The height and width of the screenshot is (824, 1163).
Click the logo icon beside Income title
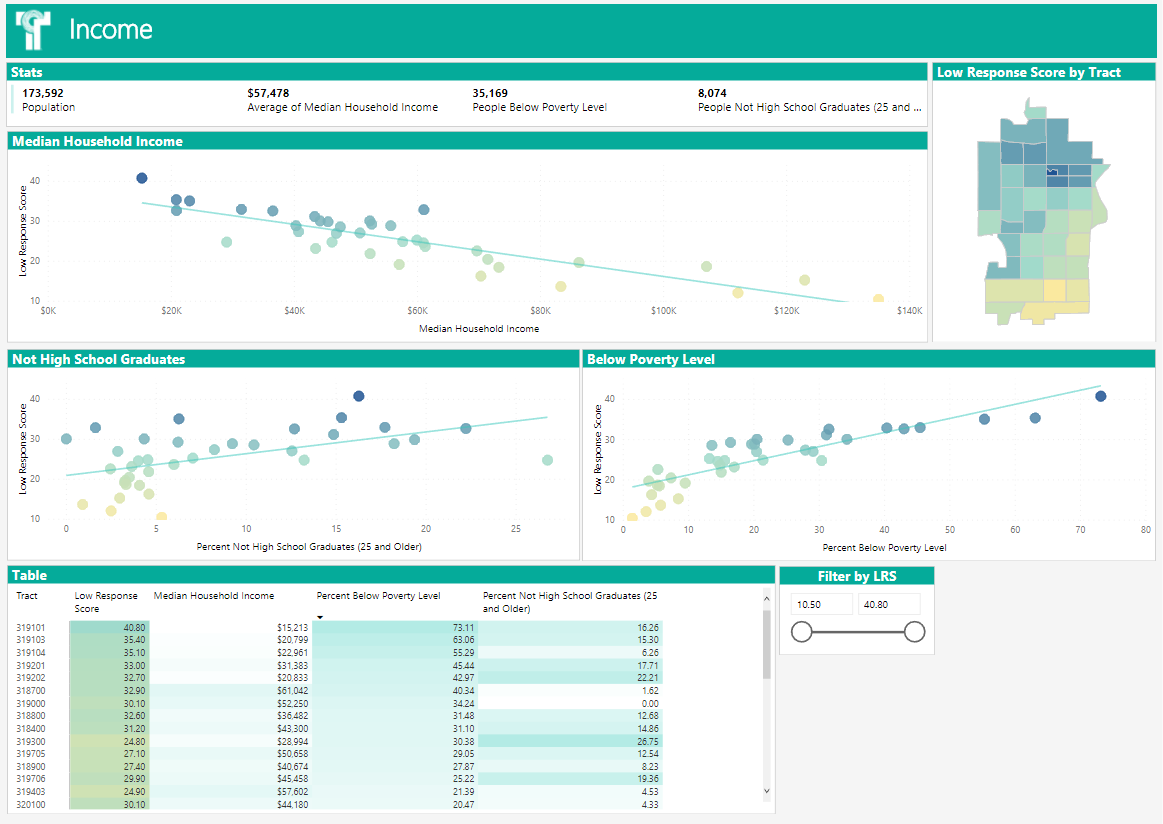tap(33, 30)
